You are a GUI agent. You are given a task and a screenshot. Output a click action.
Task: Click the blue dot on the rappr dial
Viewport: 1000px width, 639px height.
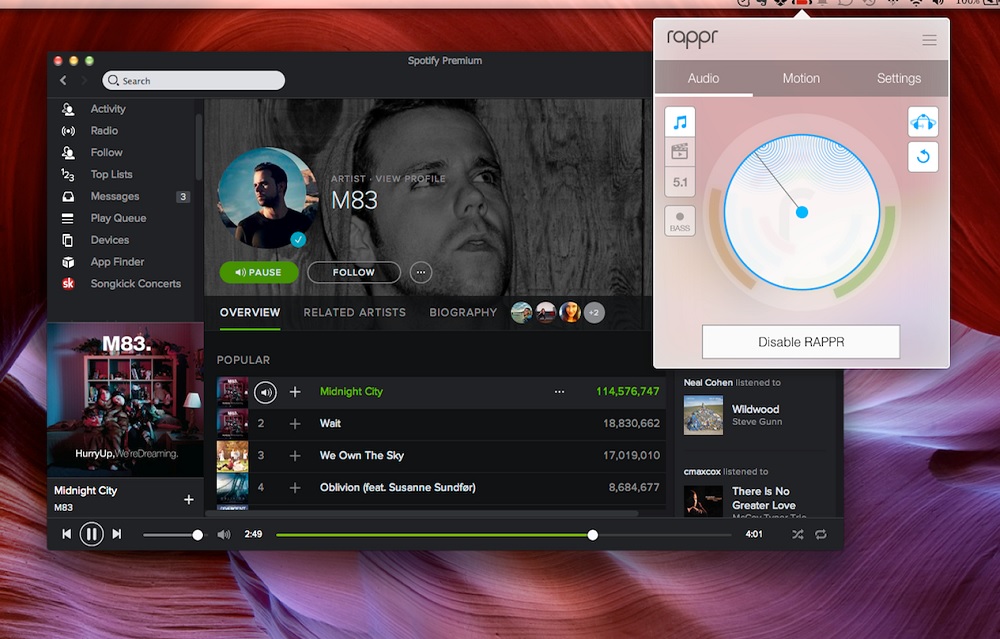coord(802,212)
